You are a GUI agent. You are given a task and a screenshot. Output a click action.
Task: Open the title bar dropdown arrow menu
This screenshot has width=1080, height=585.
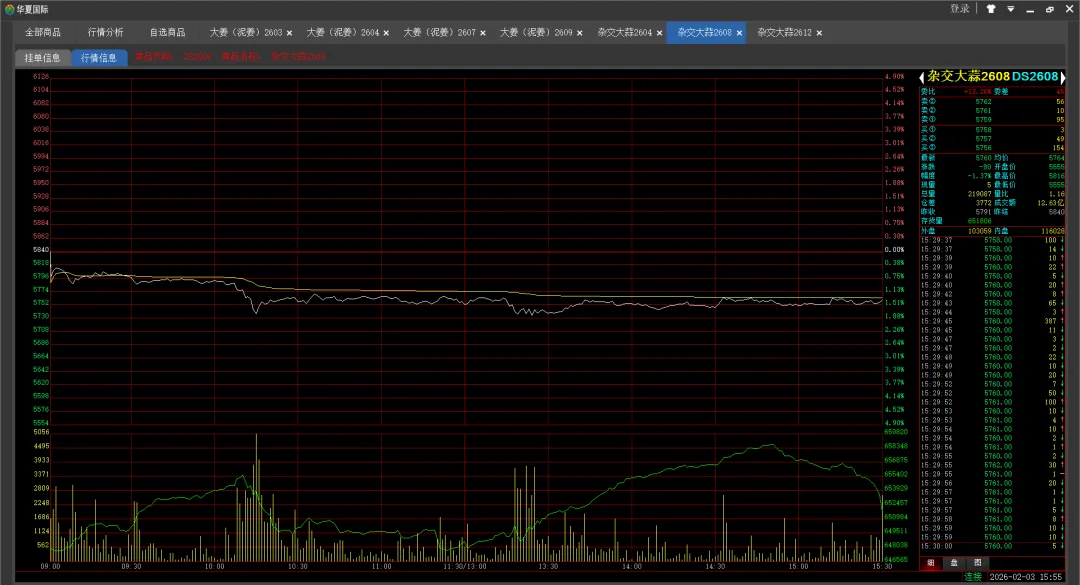click(x=1010, y=9)
